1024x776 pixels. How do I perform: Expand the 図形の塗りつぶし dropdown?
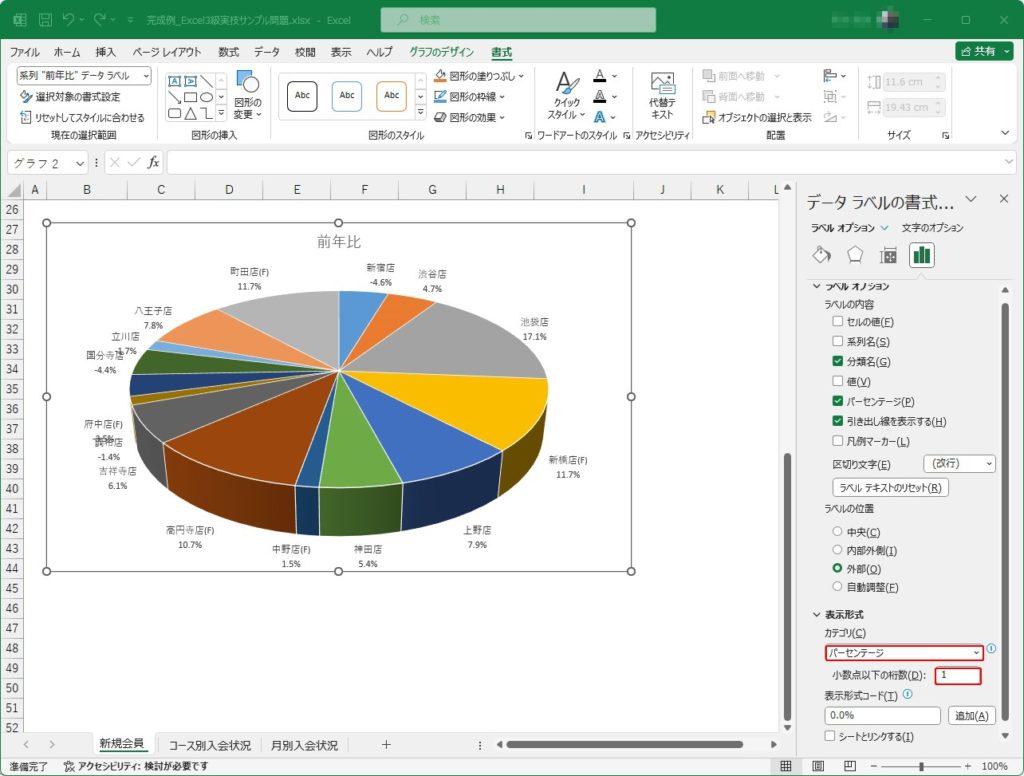(x=521, y=76)
